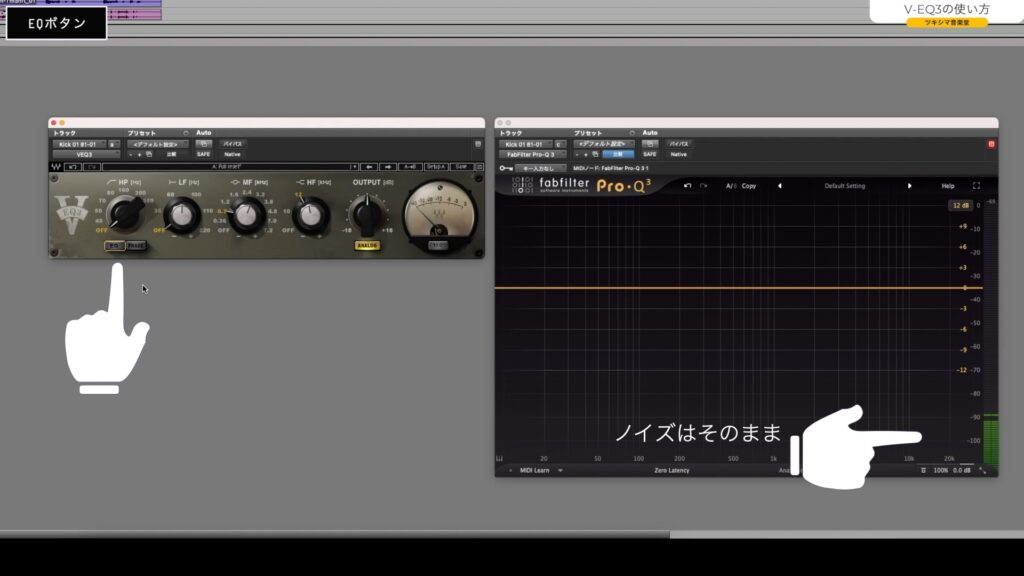
Task: Toggle blue compare button in Pro-Q 3 window
Action: point(618,155)
